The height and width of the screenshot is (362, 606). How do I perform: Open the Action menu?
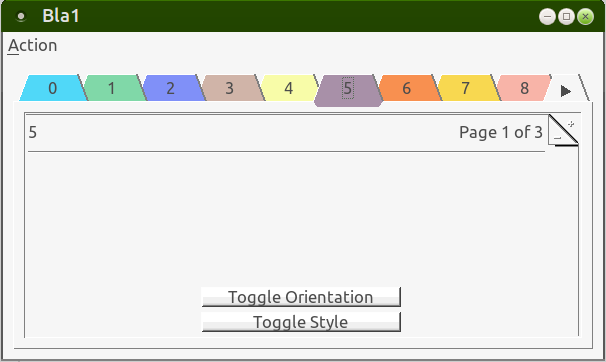pos(32,46)
